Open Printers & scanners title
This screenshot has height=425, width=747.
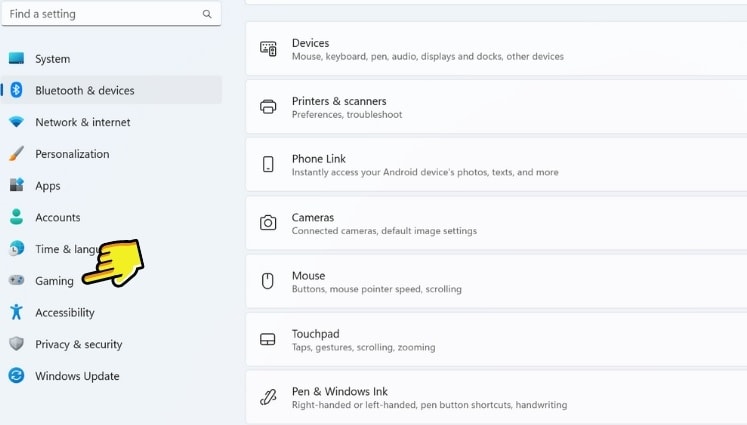tap(339, 101)
